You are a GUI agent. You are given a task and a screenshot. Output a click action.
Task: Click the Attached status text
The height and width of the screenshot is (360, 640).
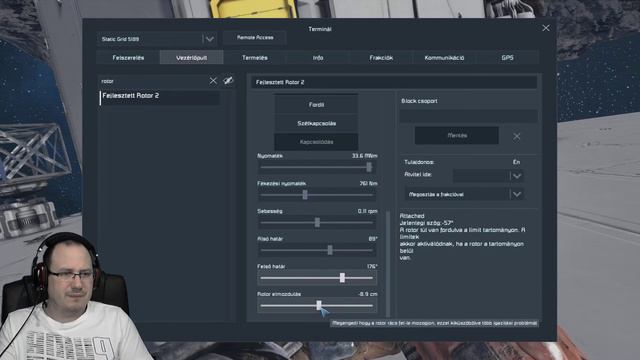tap(412, 216)
